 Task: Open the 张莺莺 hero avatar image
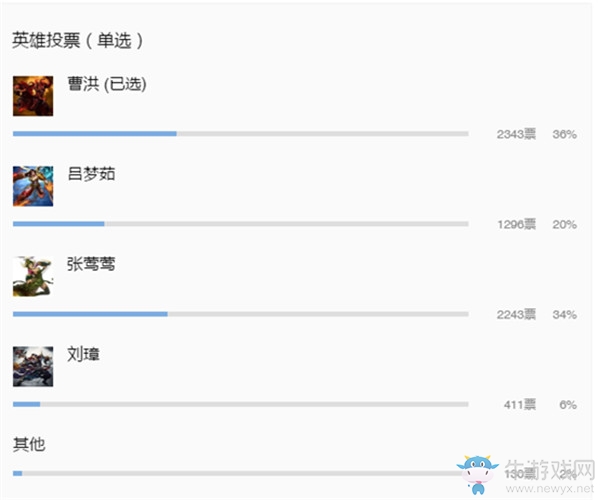point(32,276)
